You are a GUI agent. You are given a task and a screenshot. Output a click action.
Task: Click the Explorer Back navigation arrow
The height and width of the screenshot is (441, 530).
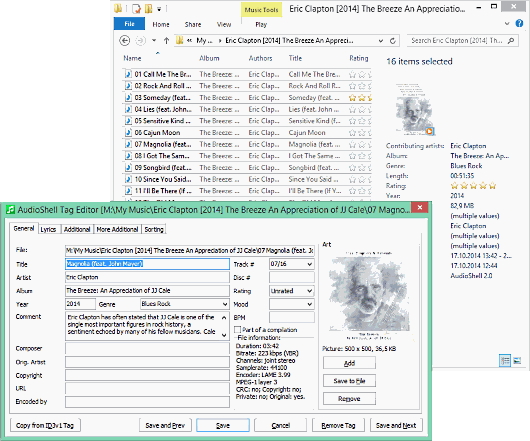pos(125,41)
